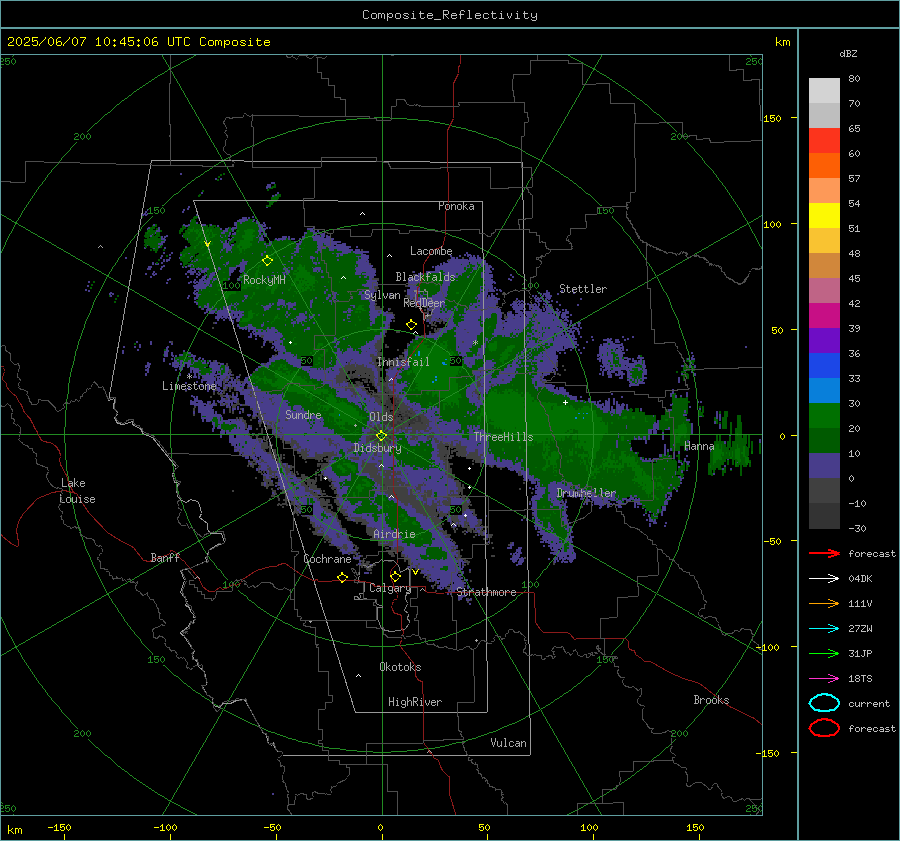This screenshot has height=841, width=900.
Task: Click the Drumheller city label
Action: [586, 493]
